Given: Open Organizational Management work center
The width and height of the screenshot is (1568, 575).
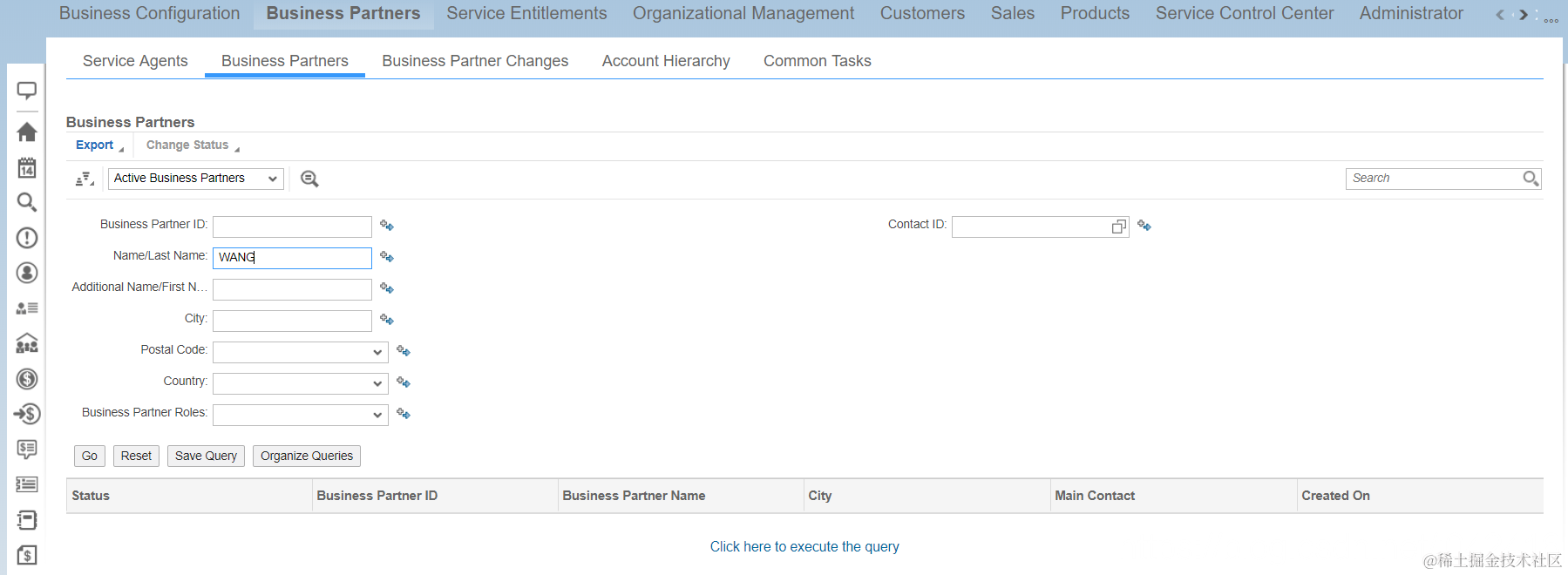Looking at the screenshot, I should (743, 13).
